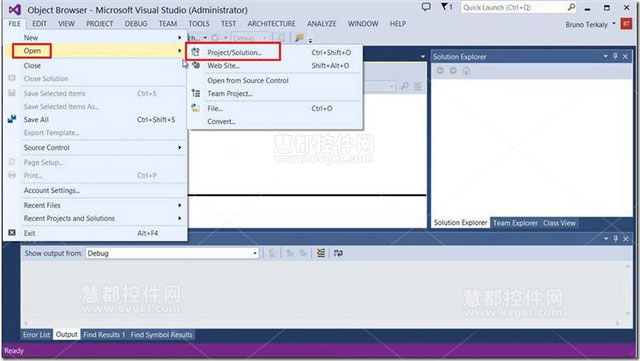Pin the Solution Explorer panel
640x361 pixels.
(x=615, y=56)
